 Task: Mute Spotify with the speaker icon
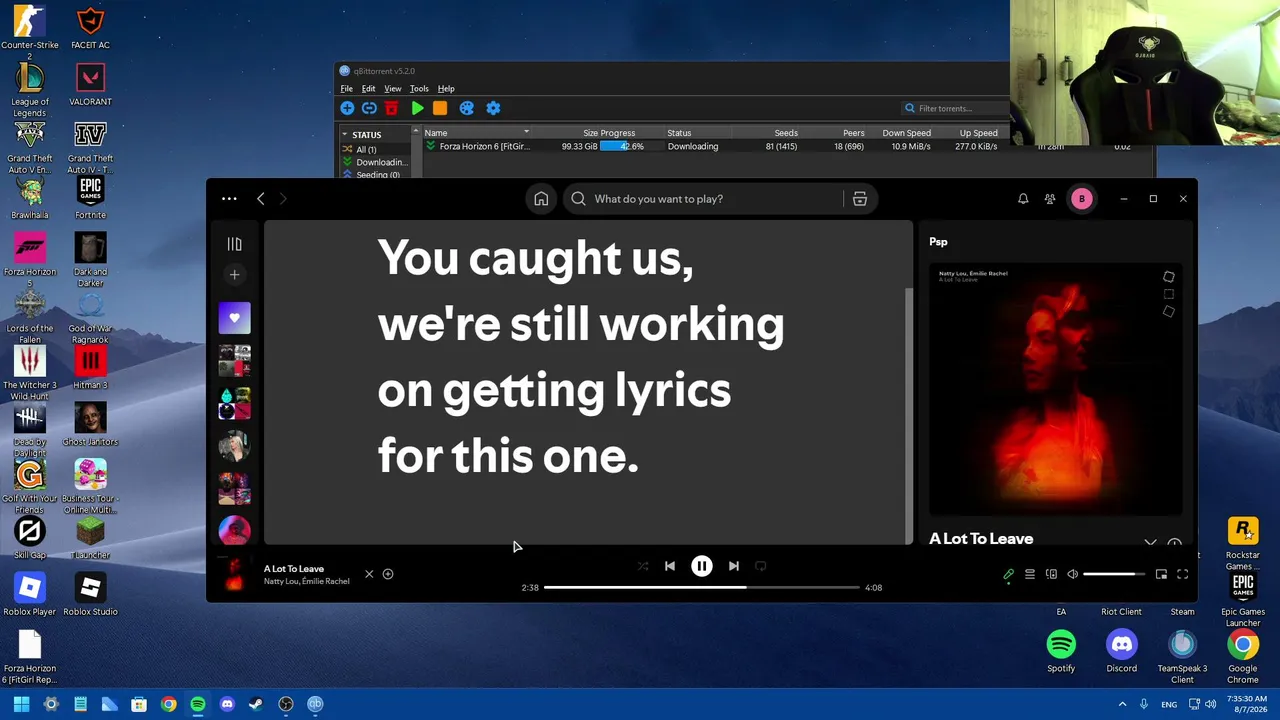pyautogui.click(x=1072, y=574)
